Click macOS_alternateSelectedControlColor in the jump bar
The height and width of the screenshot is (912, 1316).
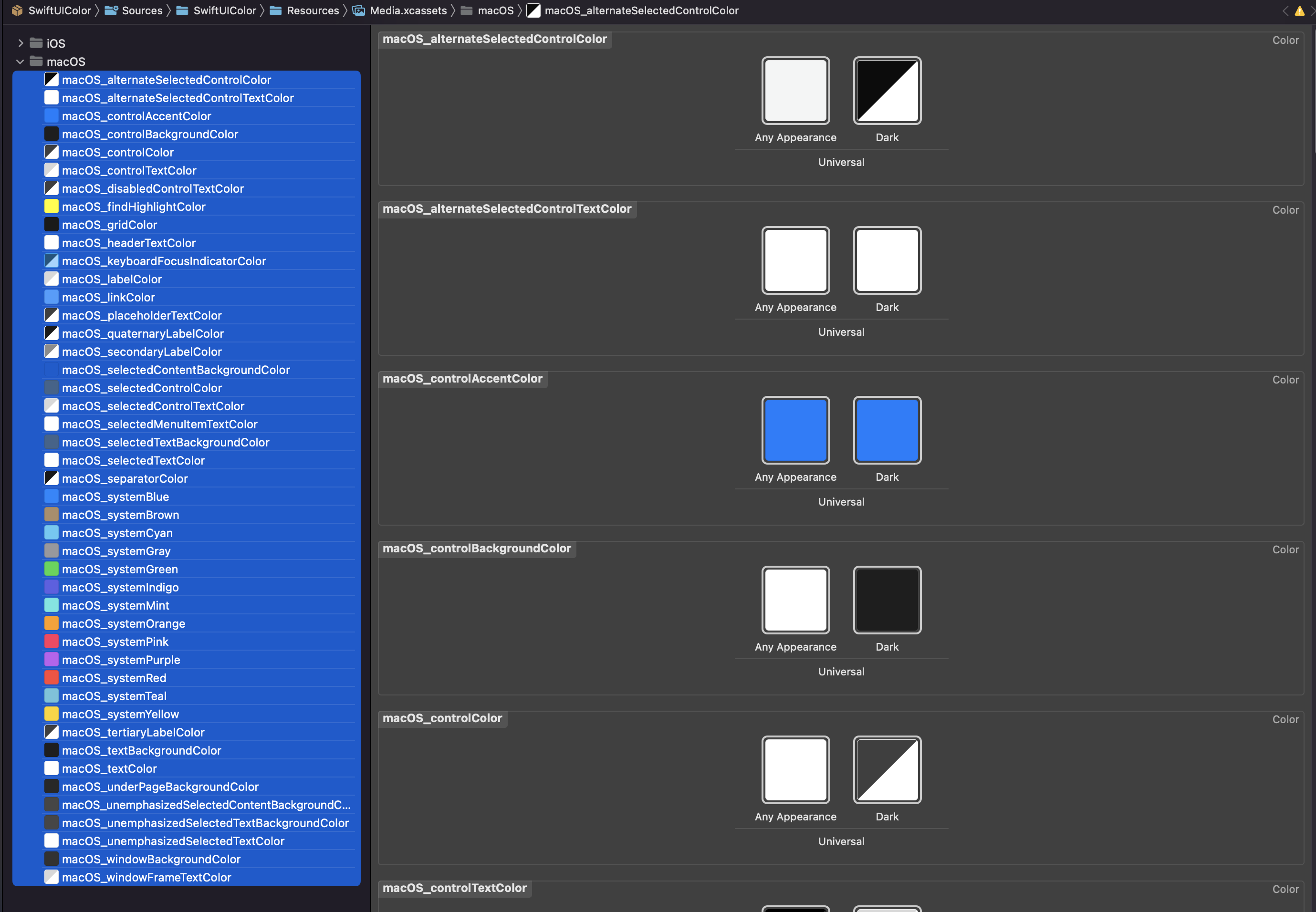coord(641,10)
